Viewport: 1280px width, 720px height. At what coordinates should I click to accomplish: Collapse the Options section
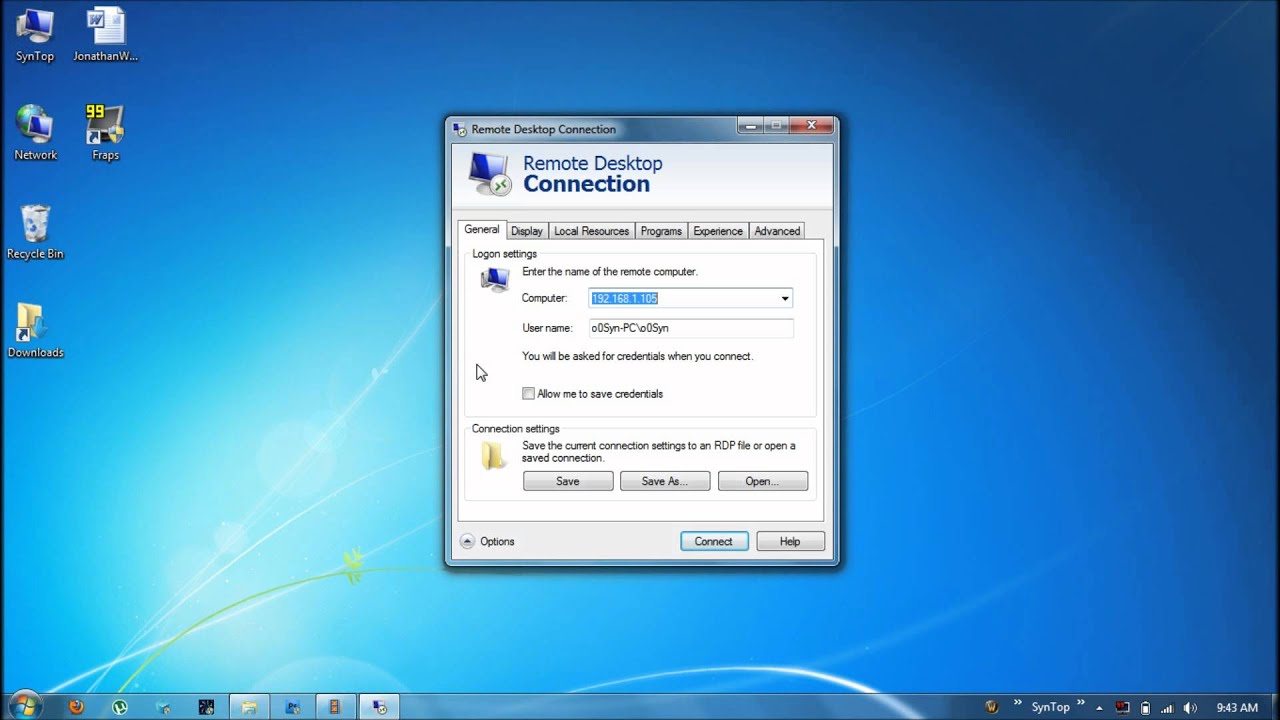point(468,541)
